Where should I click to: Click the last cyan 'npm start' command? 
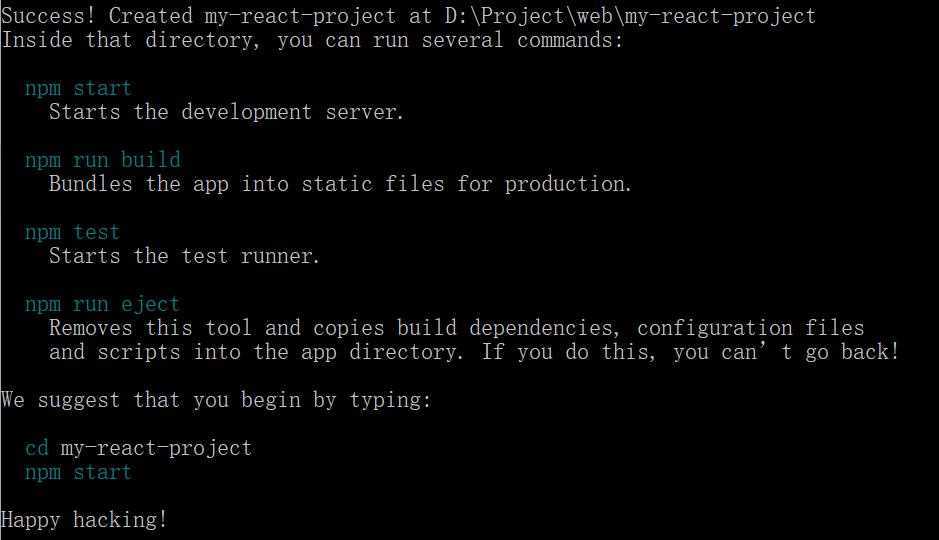click(78, 472)
